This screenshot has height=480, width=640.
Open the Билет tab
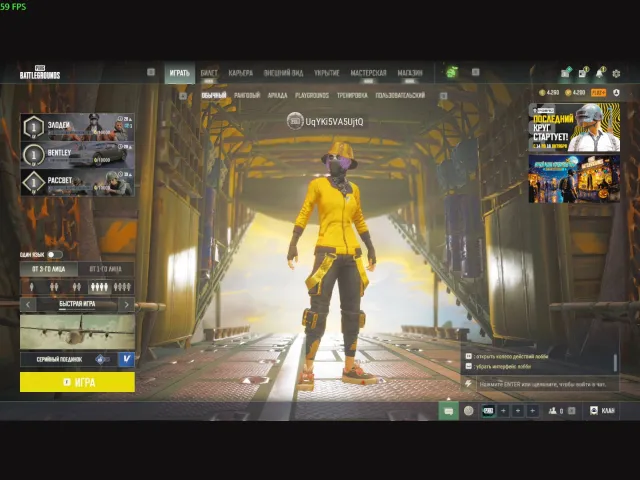pyautogui.click(x=209, y=73)
